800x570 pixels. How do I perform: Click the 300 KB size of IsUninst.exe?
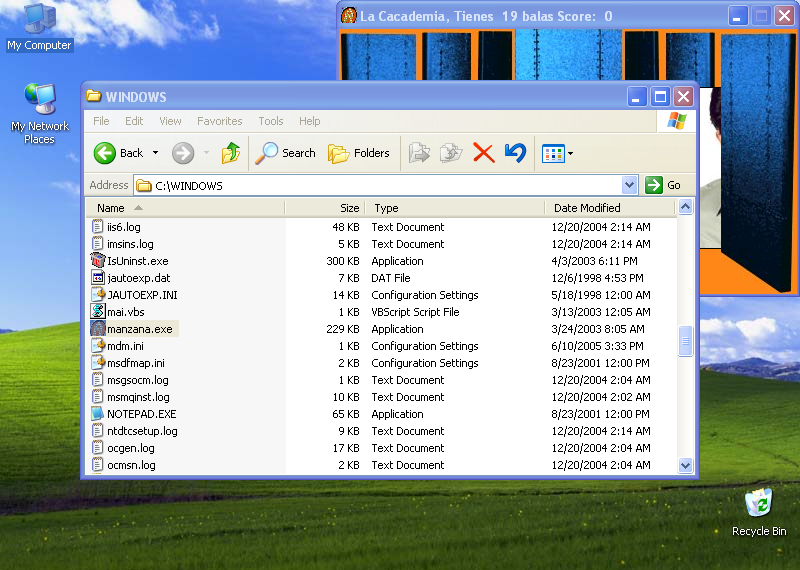(x=342, y=261)
